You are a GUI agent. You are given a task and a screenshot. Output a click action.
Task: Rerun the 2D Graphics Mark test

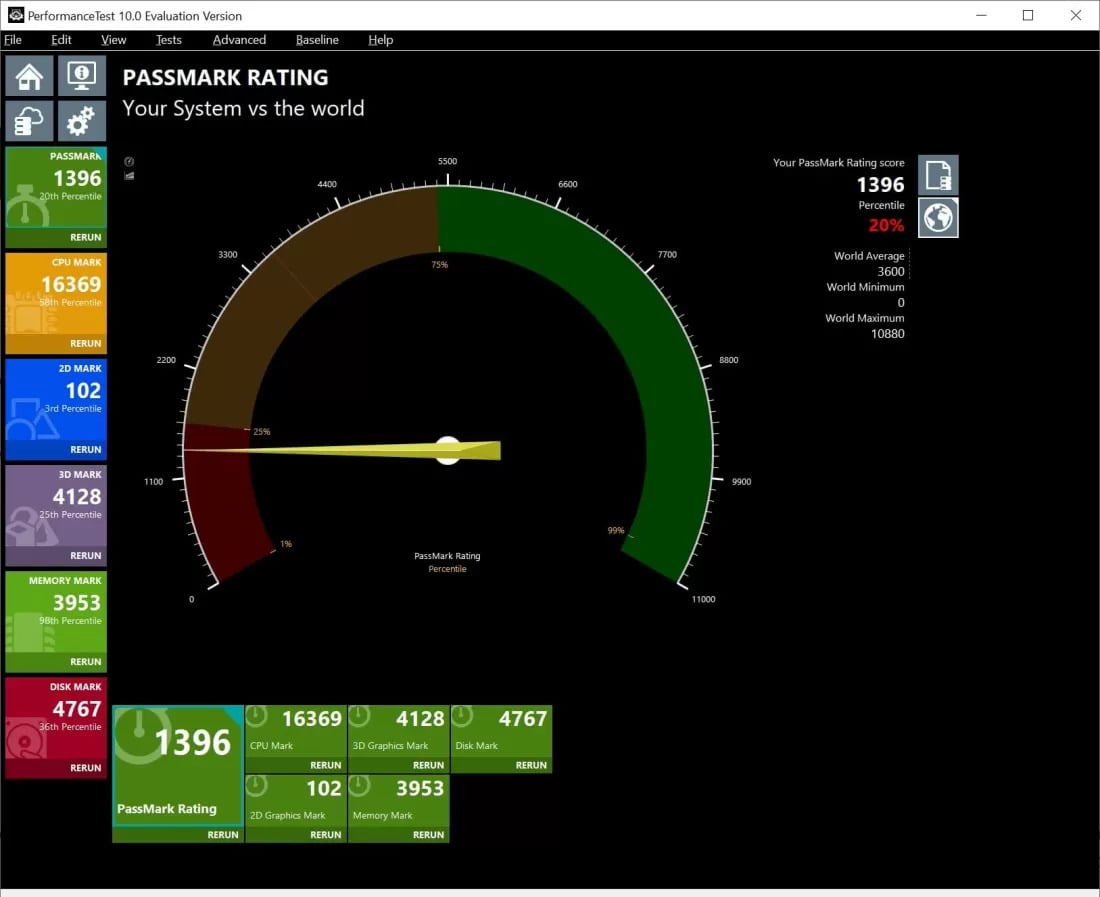click(x=326, y=835)
